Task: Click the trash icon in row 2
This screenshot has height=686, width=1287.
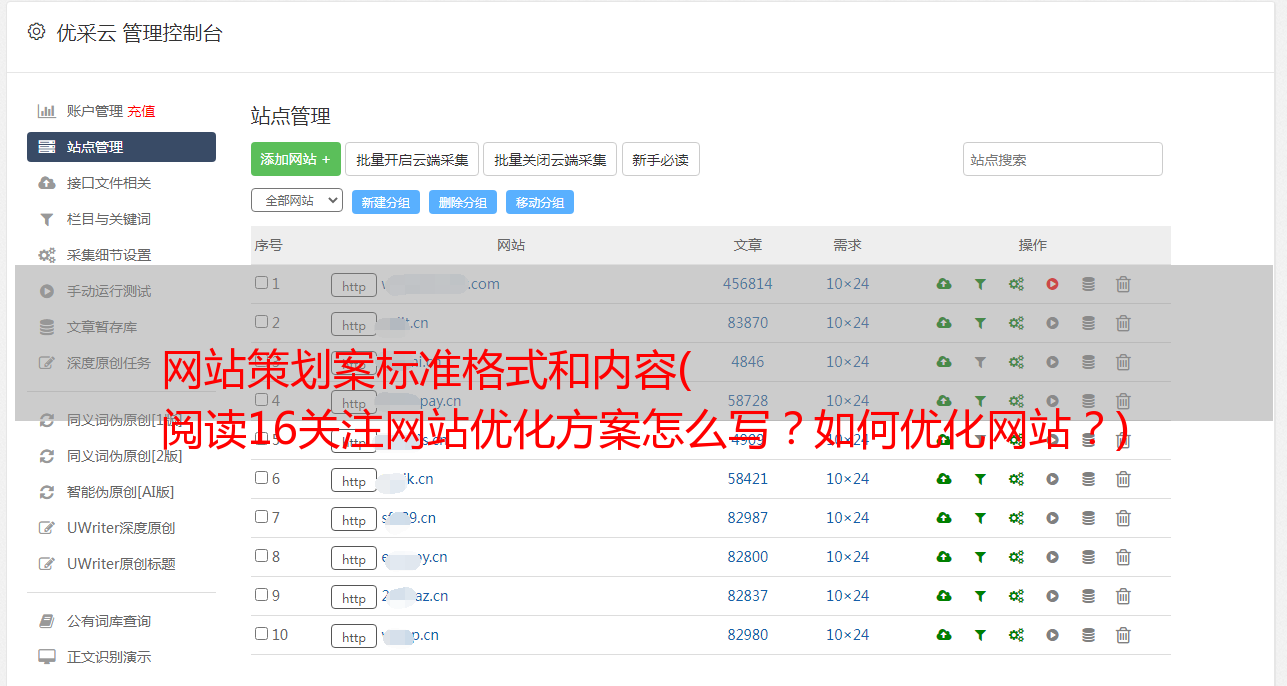Action: pos(1123,323)
